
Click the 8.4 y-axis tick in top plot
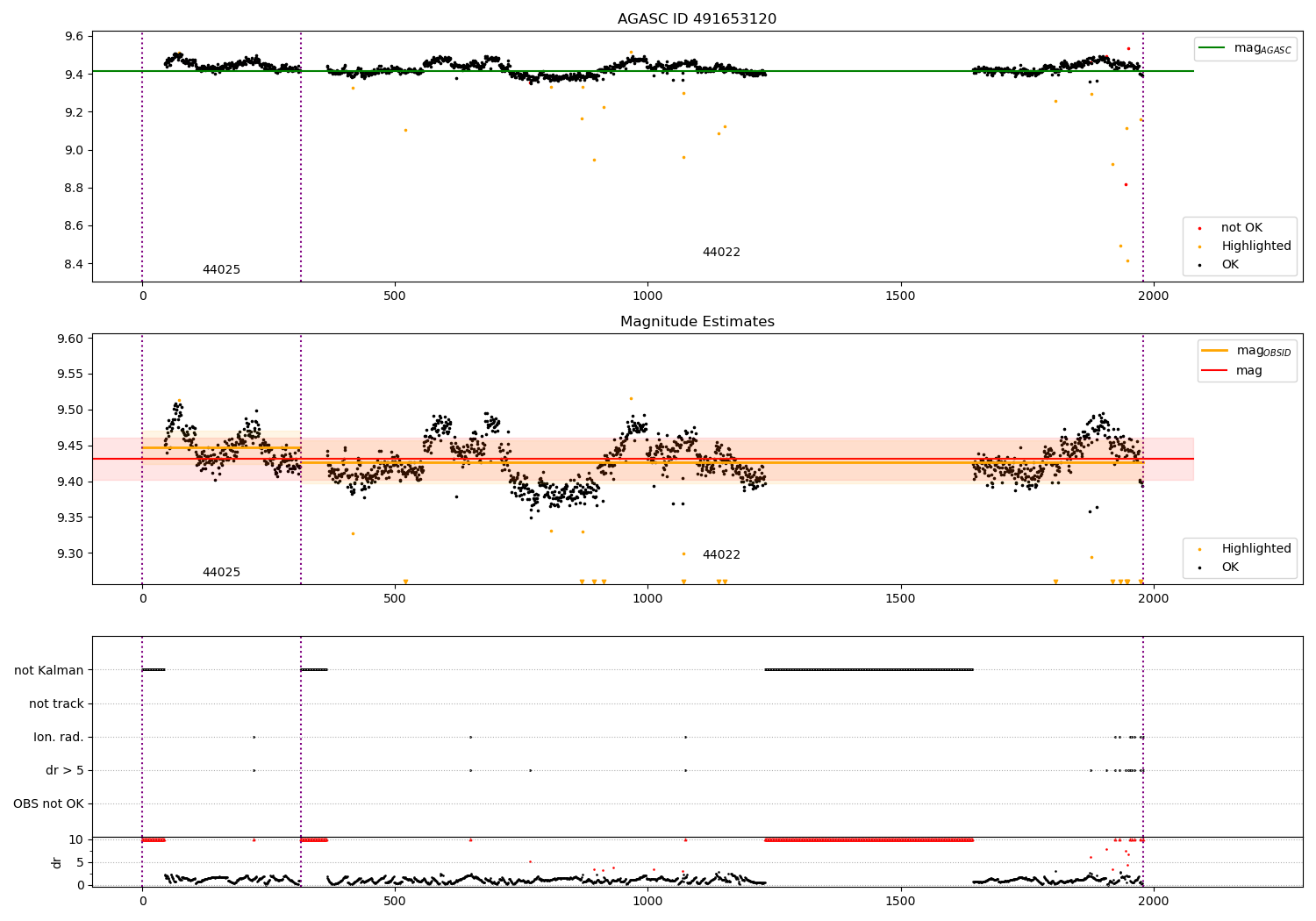pos(74,265)
